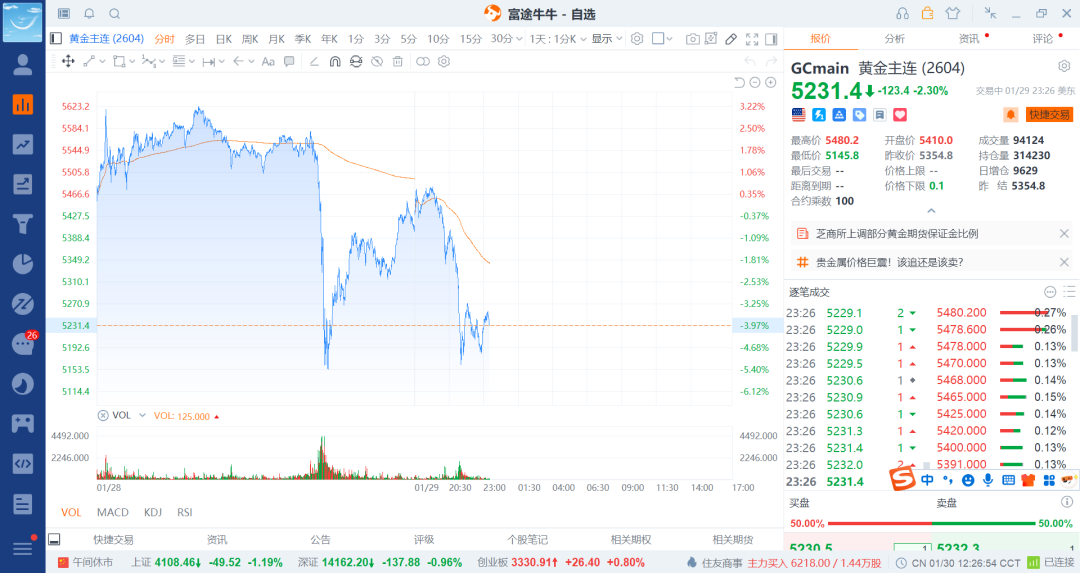Open chart settings gear in timeframe bar
The width and height of the screenshot is (1080, 573).
[x=637, y=39]
